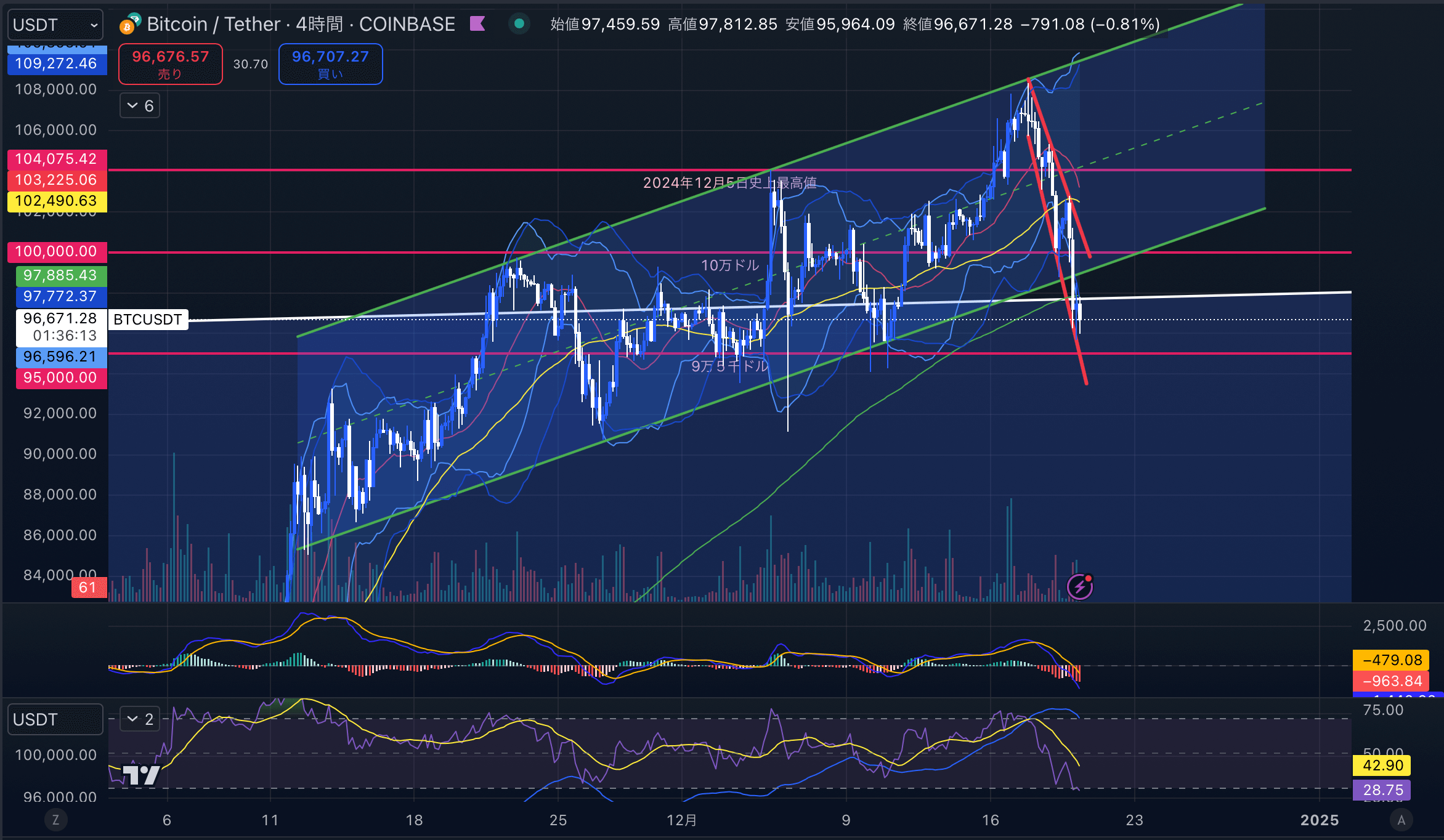Click the TradingView logo icon
The width and height of the screenshot is (1444, 840).
(141, 774)
